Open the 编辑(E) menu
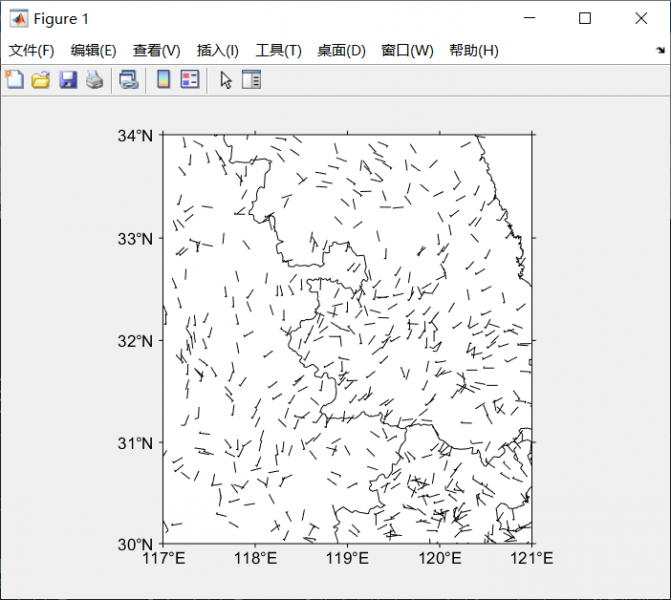671x600 pixels. [x=93, y=51]
